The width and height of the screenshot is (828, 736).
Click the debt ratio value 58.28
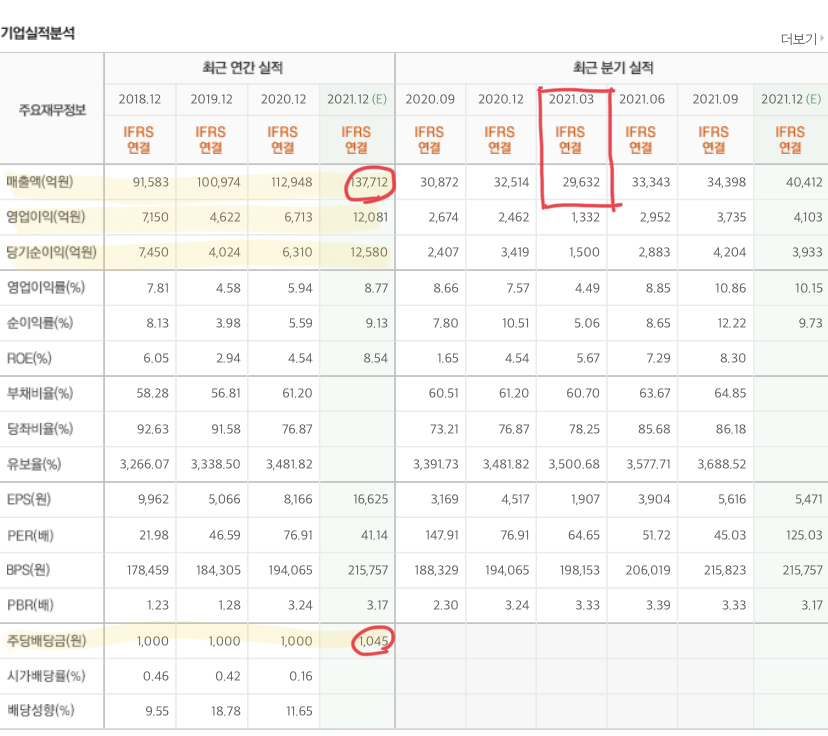pyautogui.click(x=153, y=393)
